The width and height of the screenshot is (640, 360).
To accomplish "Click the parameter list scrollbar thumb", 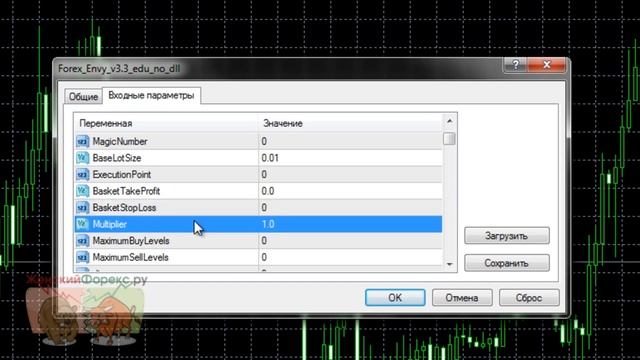I will coord(449,138).
